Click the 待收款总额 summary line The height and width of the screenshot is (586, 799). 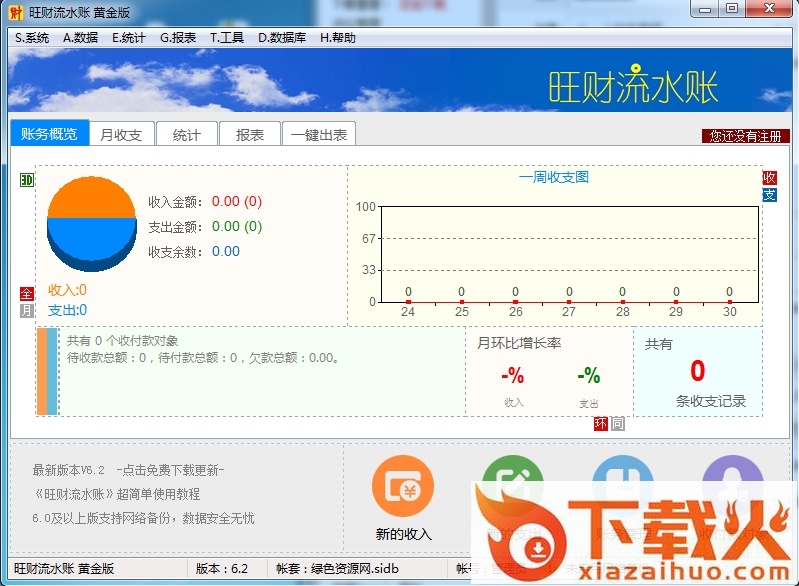203,358
